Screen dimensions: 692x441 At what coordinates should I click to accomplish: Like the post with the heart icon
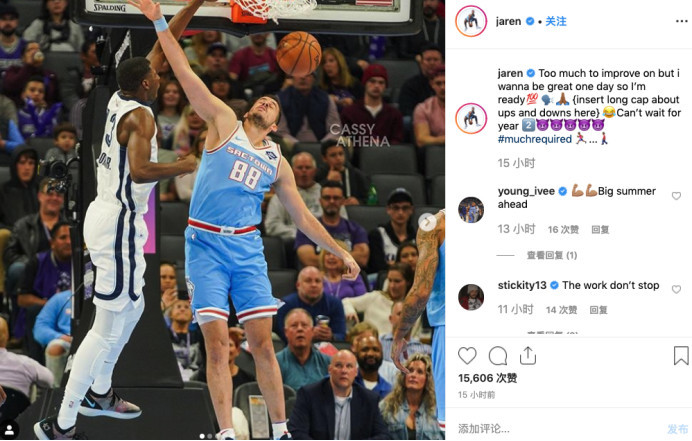point(467,356)
